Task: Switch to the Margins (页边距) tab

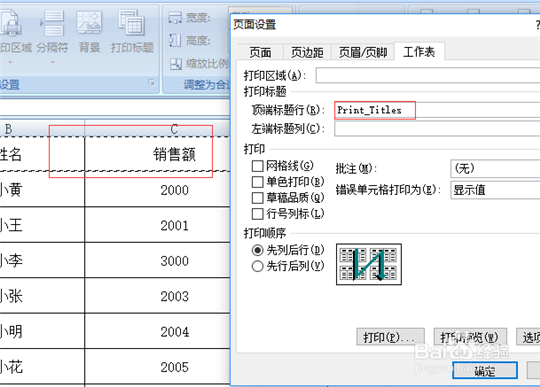Action: [307, 53]
